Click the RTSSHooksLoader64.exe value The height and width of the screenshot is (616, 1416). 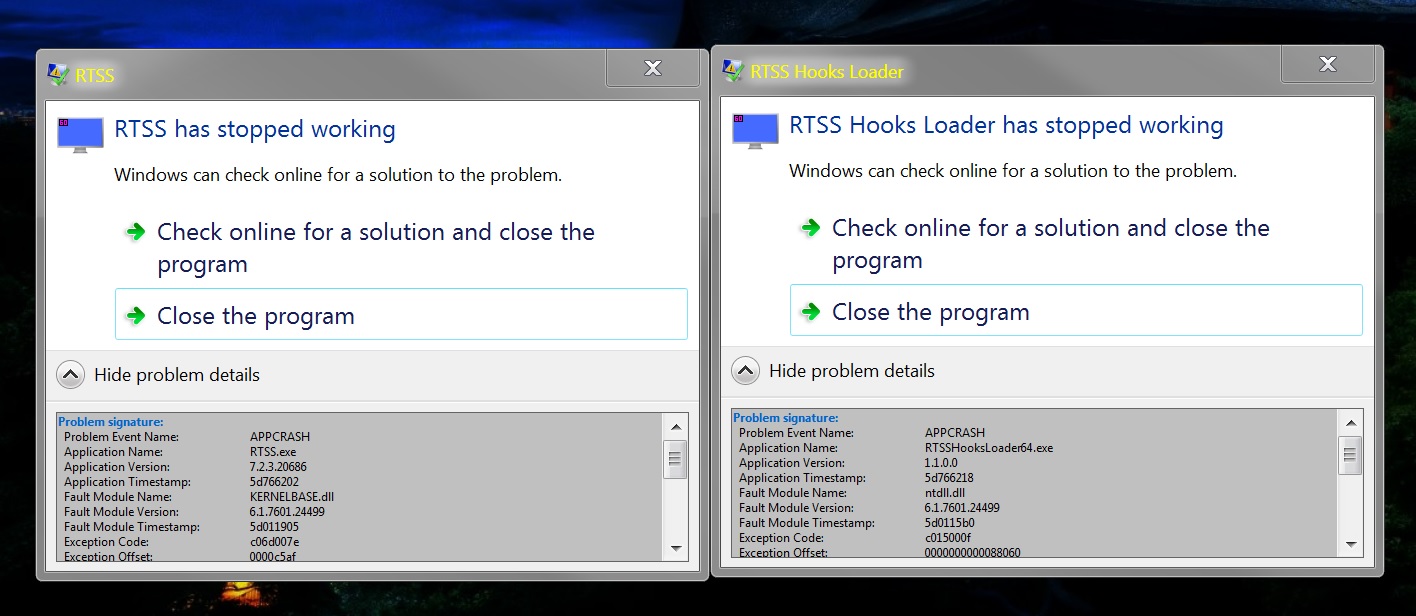(989, 448)
